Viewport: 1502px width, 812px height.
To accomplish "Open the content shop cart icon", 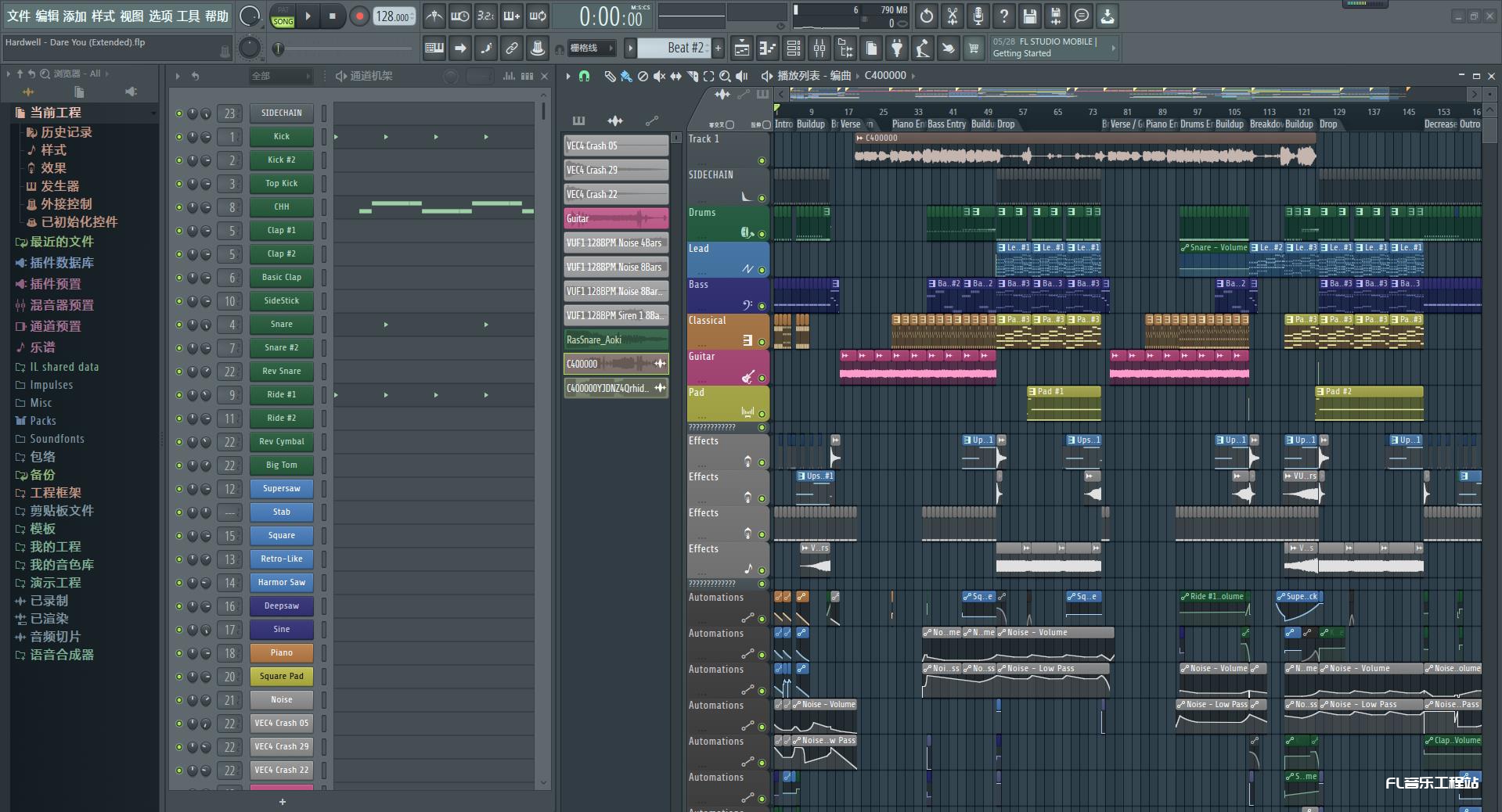I will (974, 49).
